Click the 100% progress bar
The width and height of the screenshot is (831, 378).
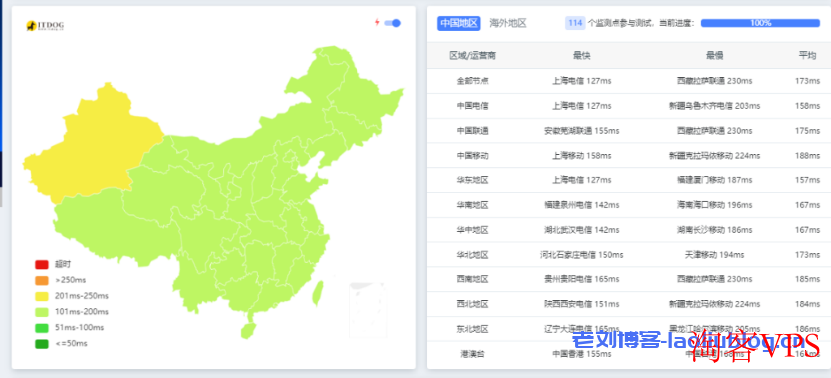point(760,23)
